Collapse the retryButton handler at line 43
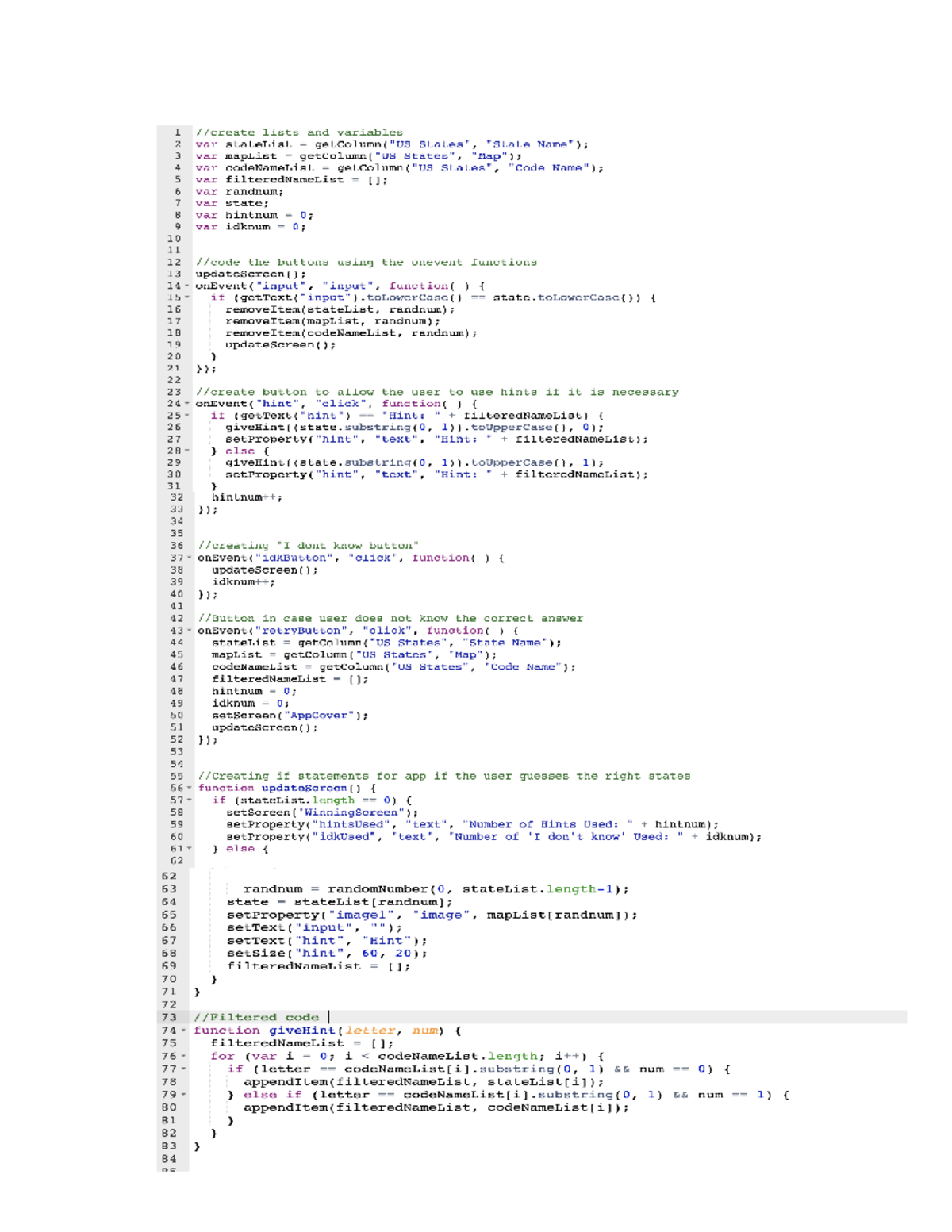 [189, 631]
